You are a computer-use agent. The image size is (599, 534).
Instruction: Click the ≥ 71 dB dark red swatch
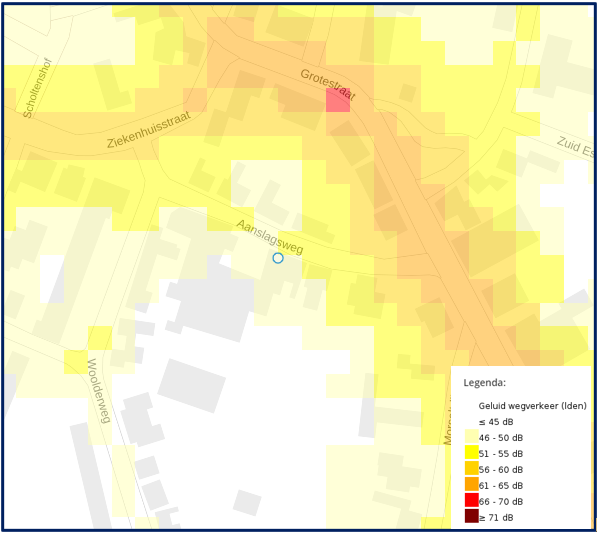coord(472,517)
